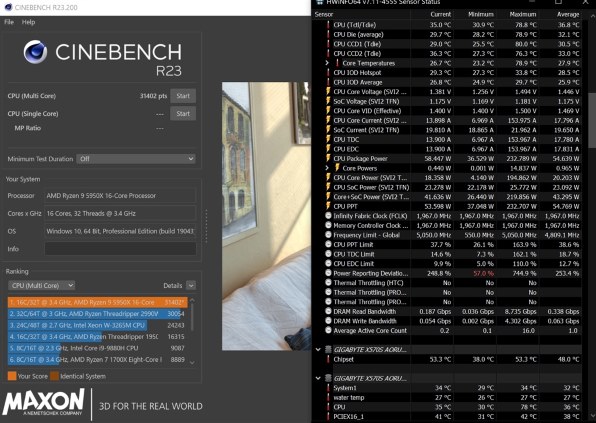Expand the Core Powers row in HWiNFO
The width and height of the screenshot is (596, 423).
(327, 168)
